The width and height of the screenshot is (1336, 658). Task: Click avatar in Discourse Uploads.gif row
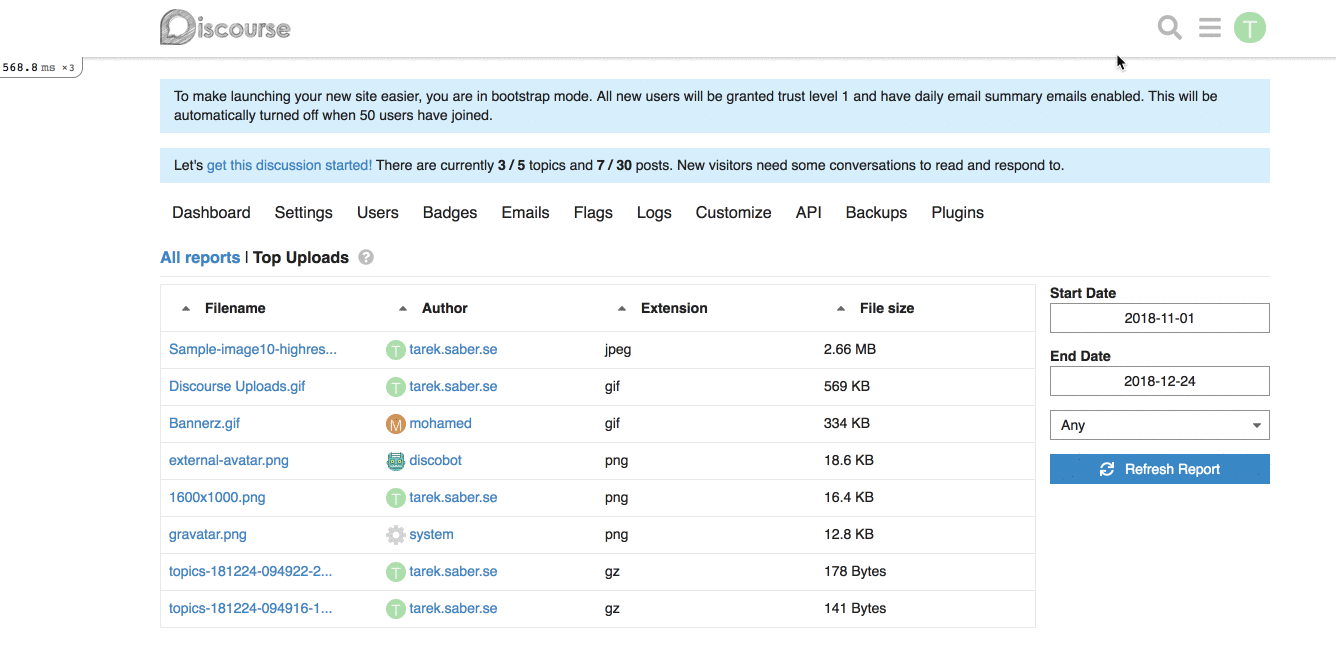[396, 387]
